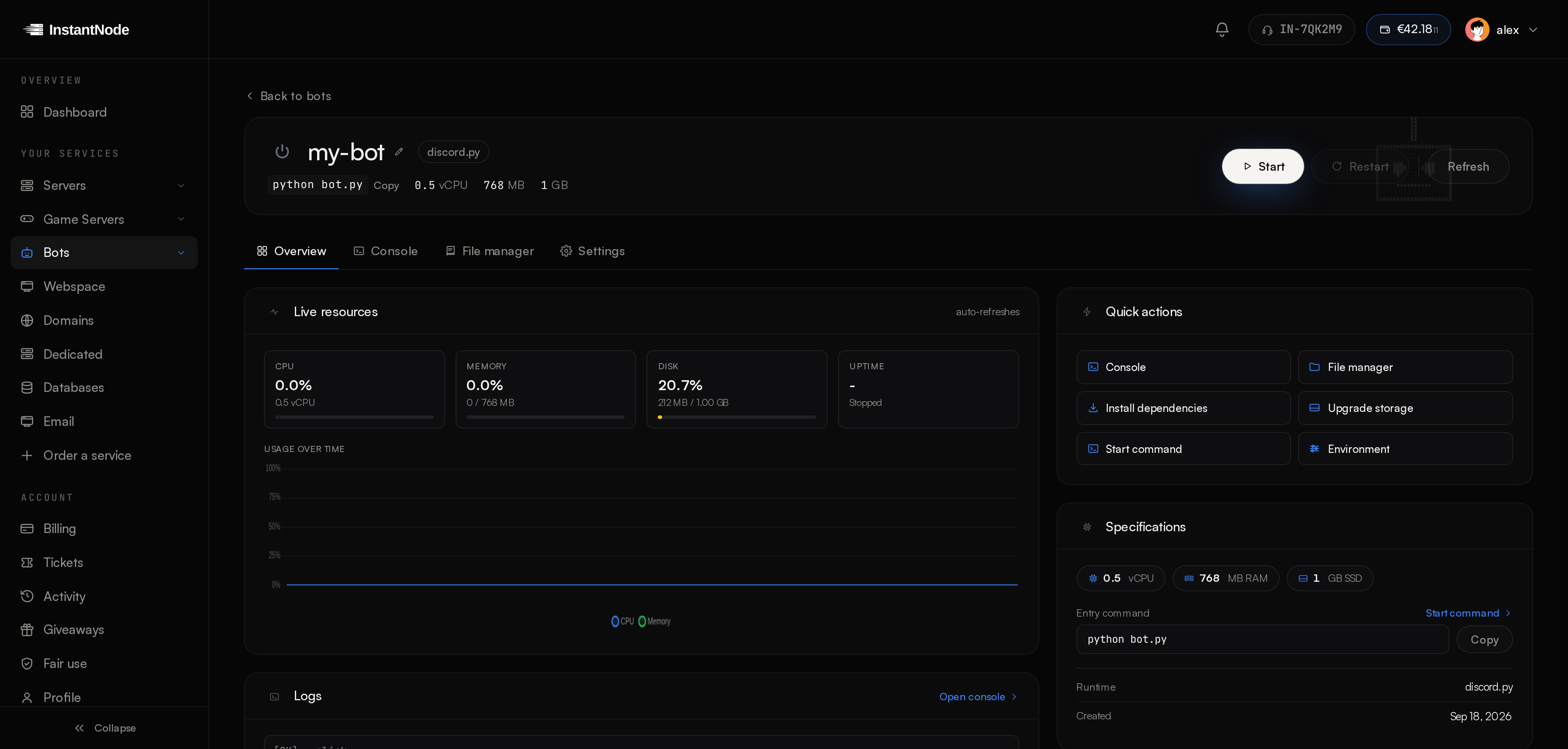Open Environment quick action
The width and height of the screenshot is (1568, 749).
[1405, 449]
